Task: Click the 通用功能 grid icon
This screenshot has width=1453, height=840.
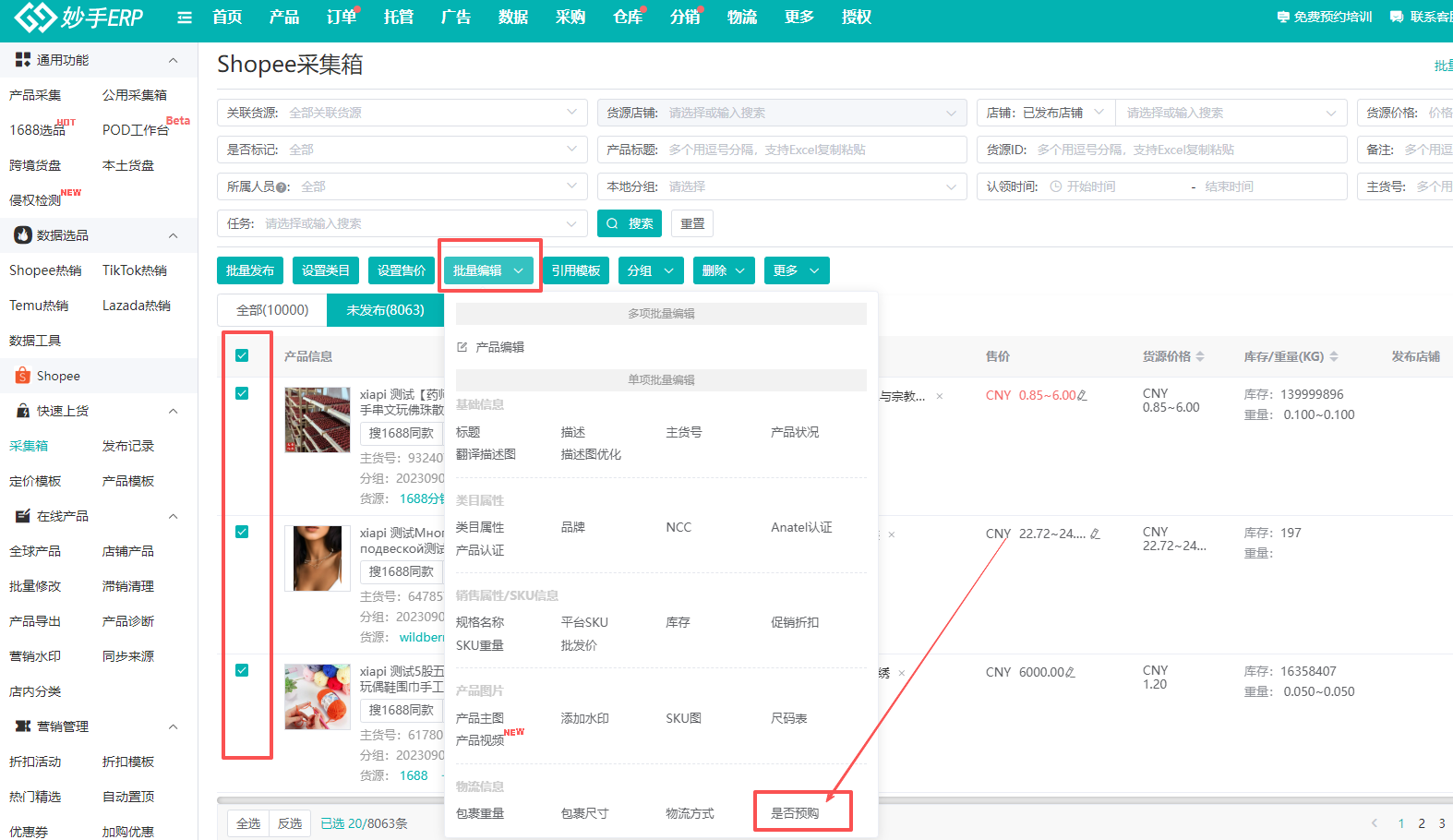Action: pyautogui.click(x=23, y=59)
